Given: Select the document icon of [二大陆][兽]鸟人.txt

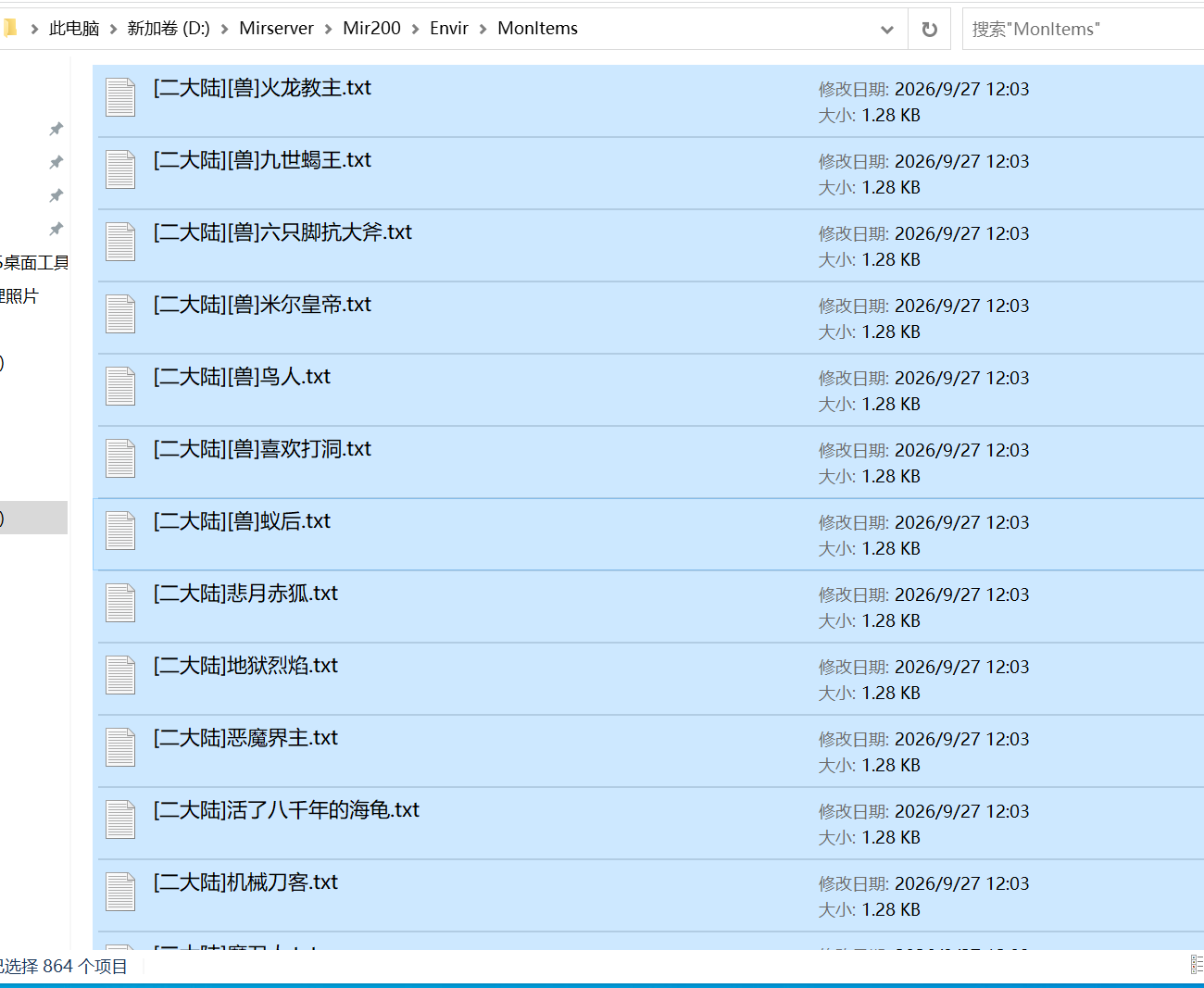Looking at the screenshot, I should click(x=120, y=386).
